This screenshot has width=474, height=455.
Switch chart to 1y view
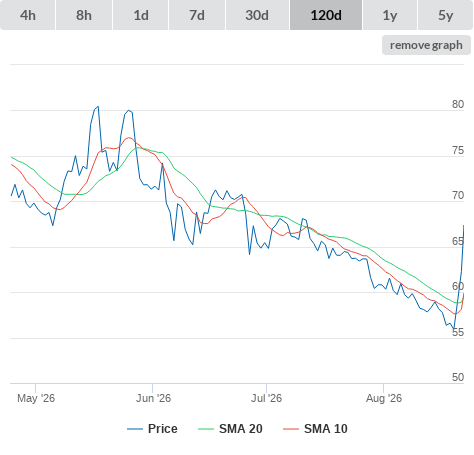390,15
